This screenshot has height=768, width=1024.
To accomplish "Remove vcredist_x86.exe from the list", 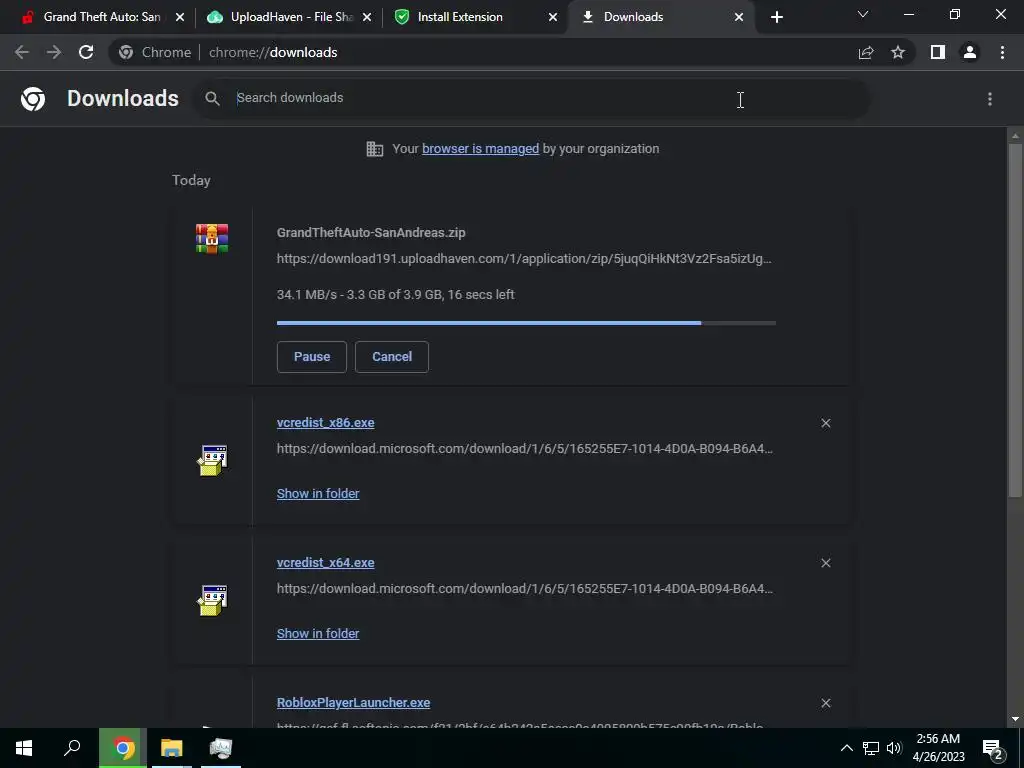I will (826, 423).
